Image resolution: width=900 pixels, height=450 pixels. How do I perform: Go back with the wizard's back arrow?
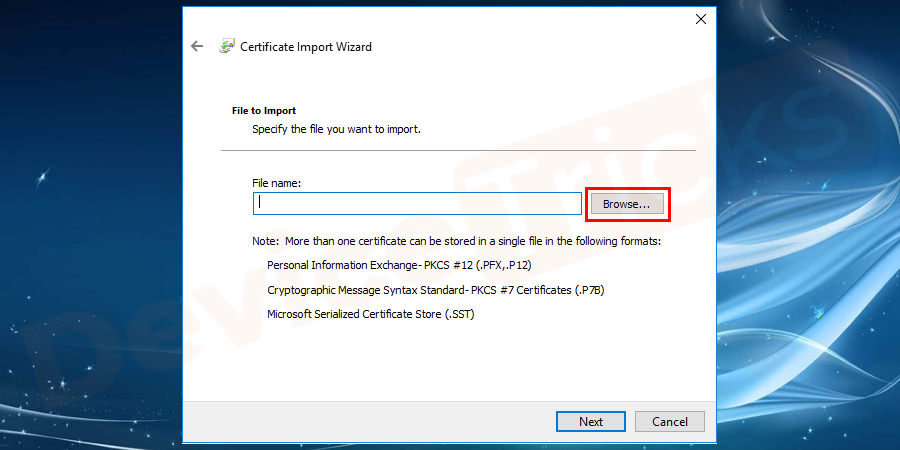click(x=197, y=46)
